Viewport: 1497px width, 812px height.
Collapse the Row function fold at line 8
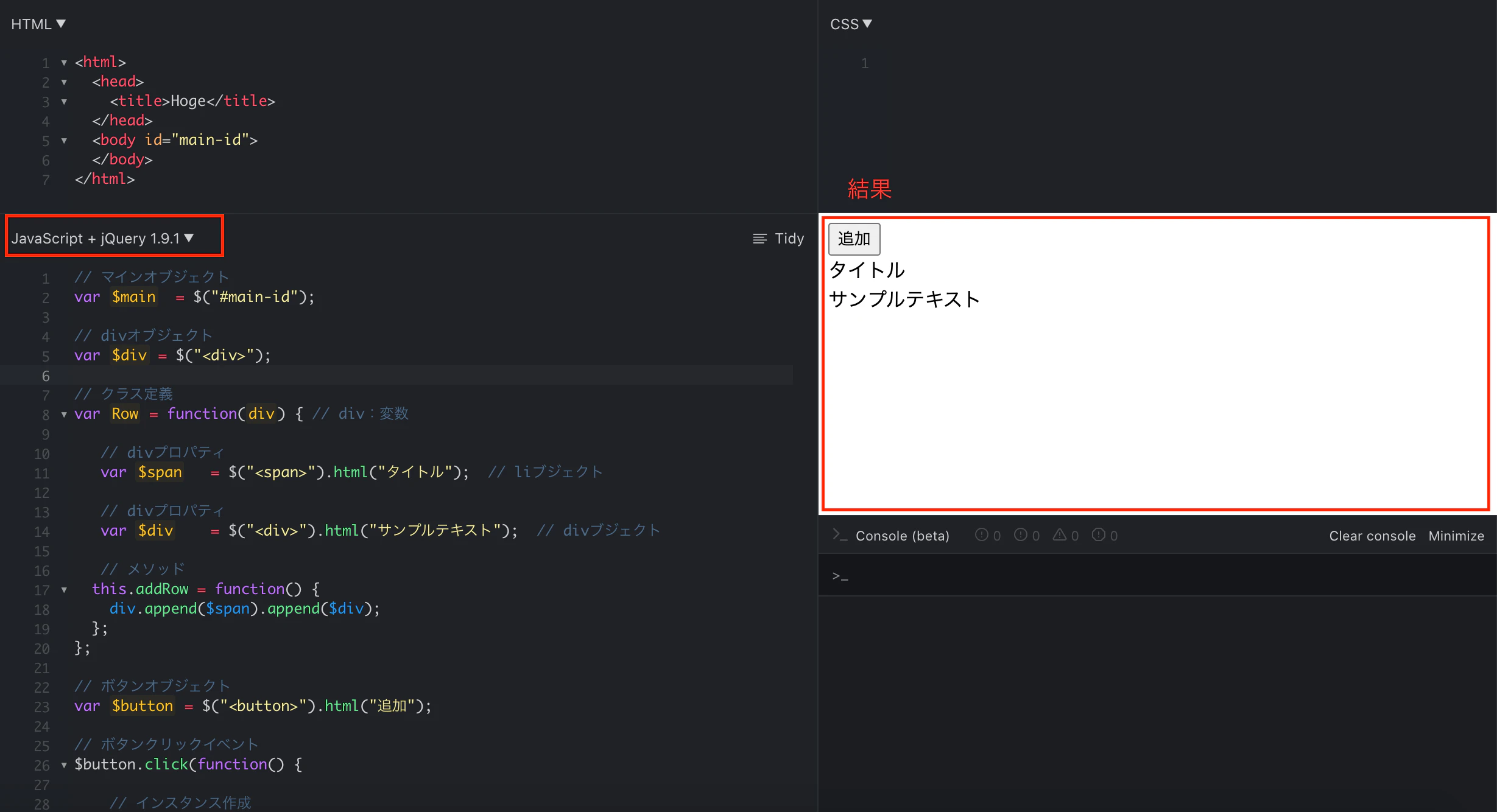(65, 415)
